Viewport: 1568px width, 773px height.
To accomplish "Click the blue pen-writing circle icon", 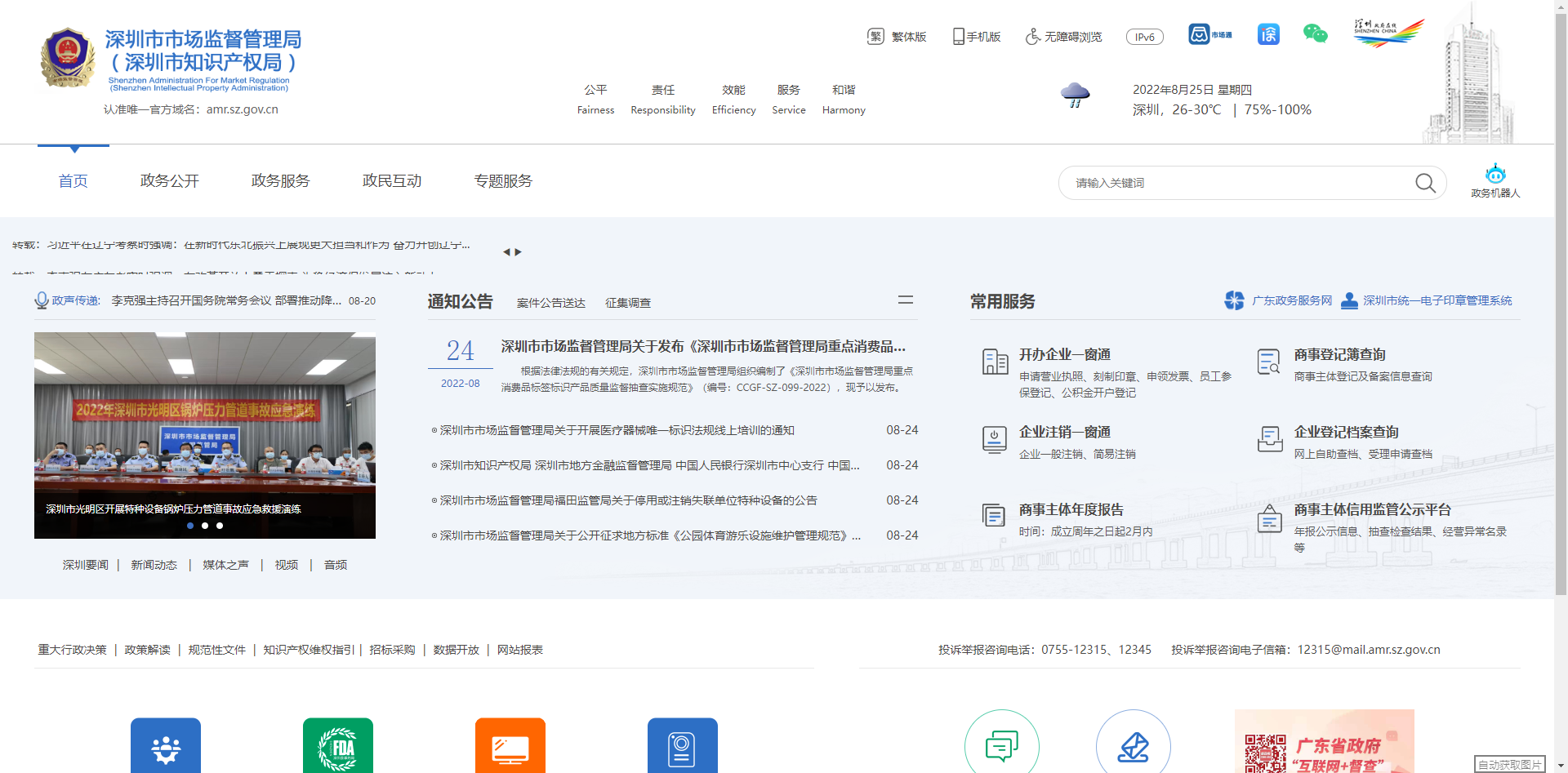I will (1134, 741).
